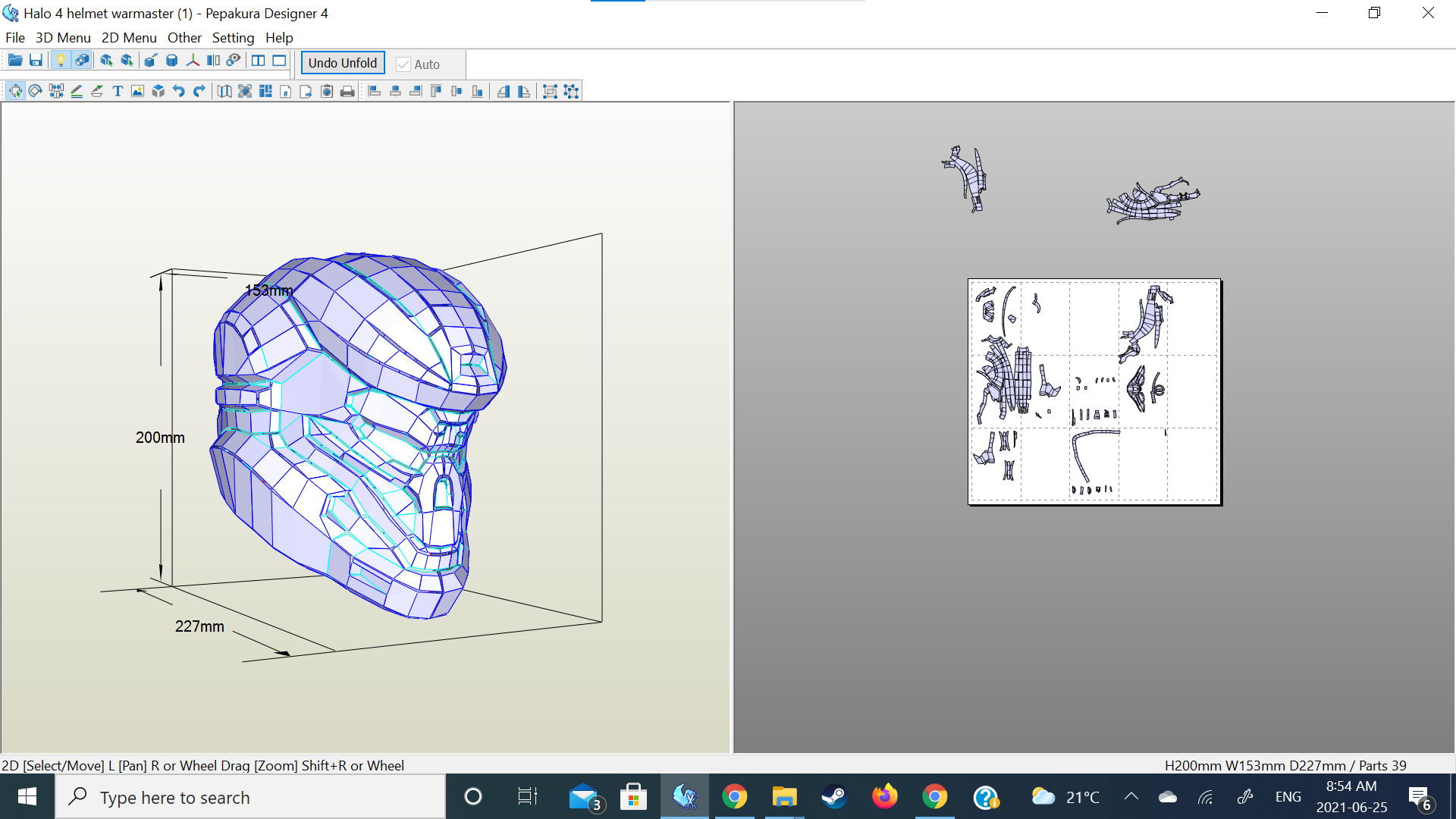Toggle the texture/material display icon

(x=82, y=61)
